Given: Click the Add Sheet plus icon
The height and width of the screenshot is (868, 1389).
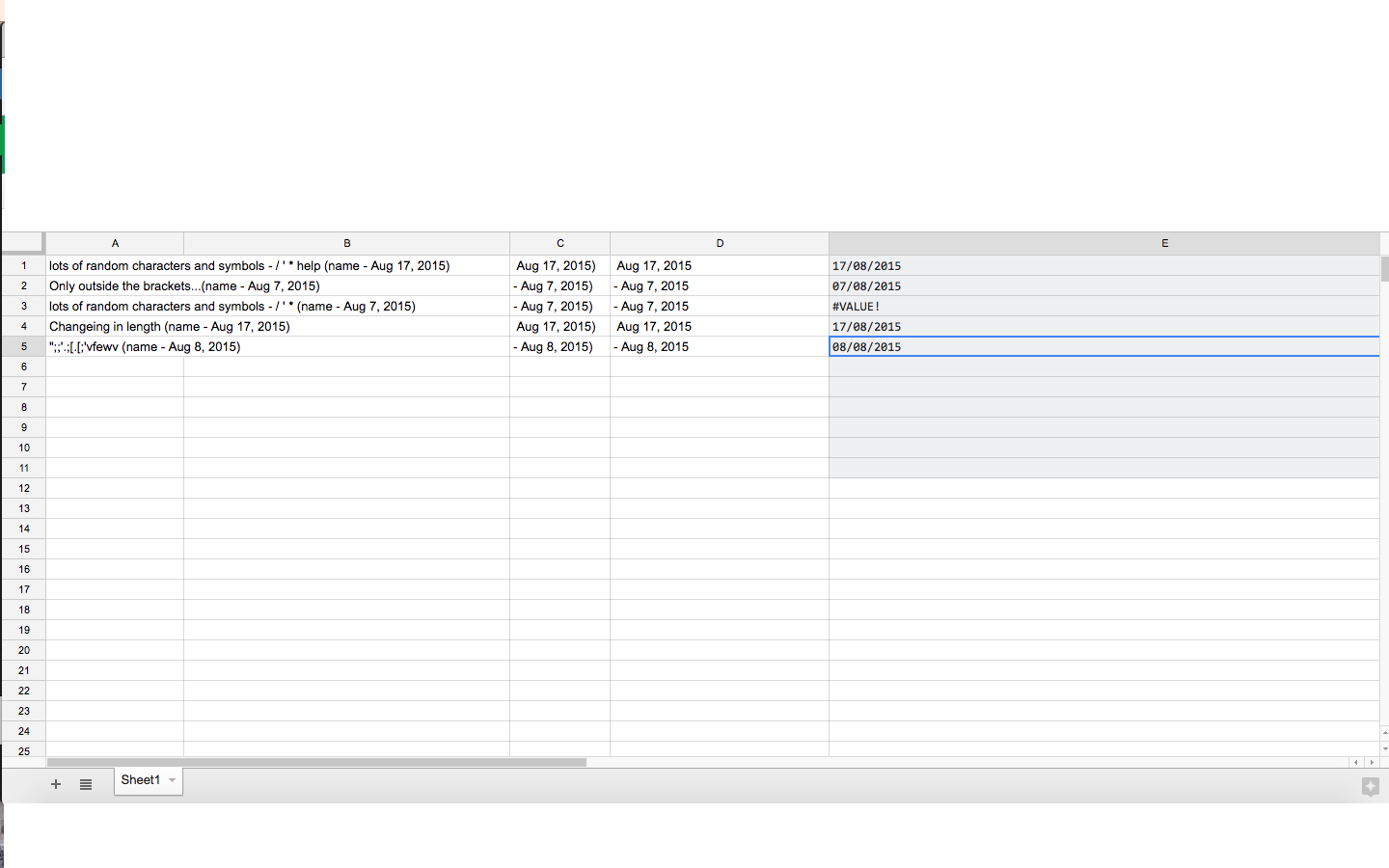Looking at the screenshot, I should [56, 784].
